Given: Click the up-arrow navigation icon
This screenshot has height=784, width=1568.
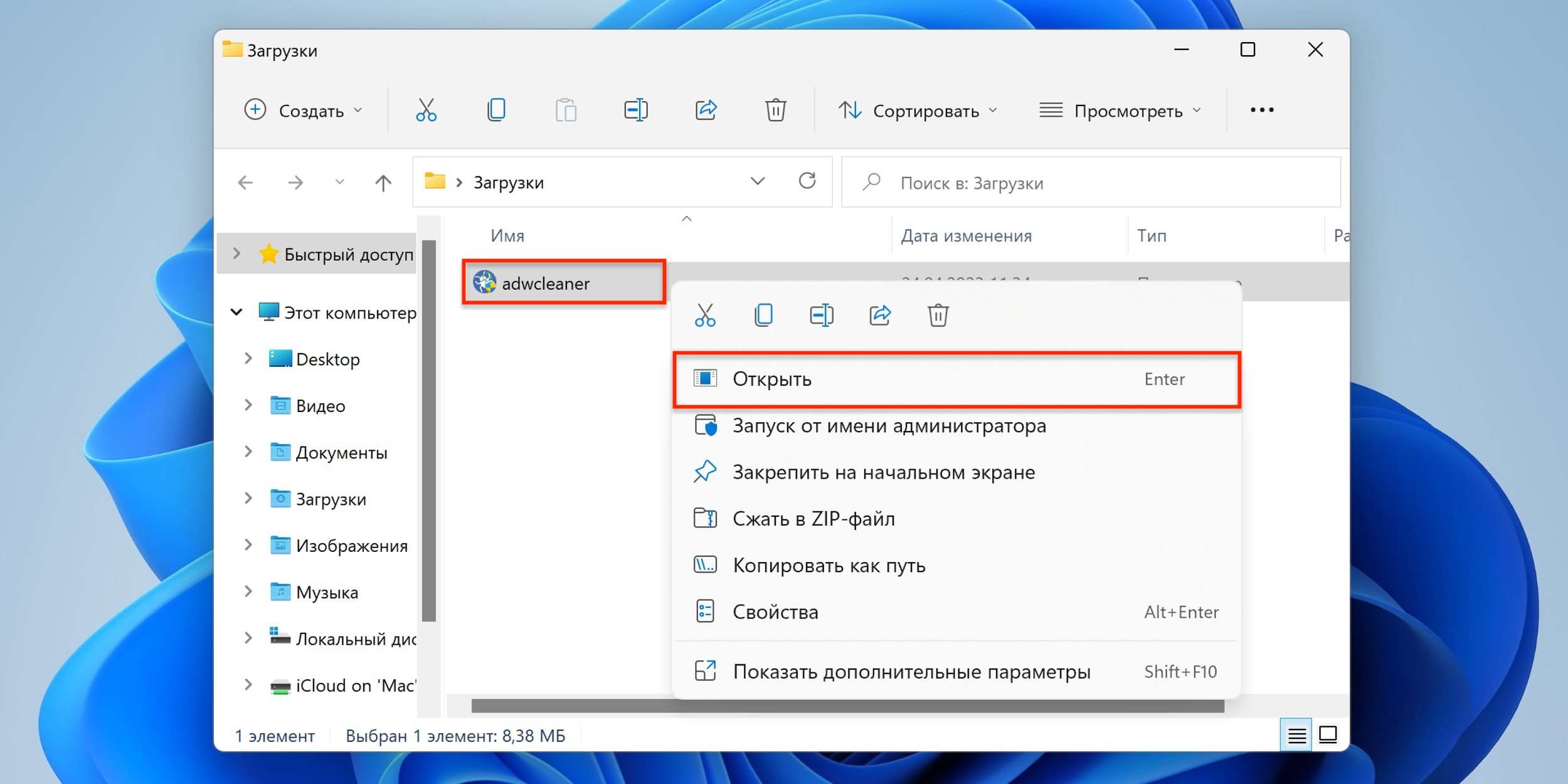Looking at the screenshot, I should point(383,182).
